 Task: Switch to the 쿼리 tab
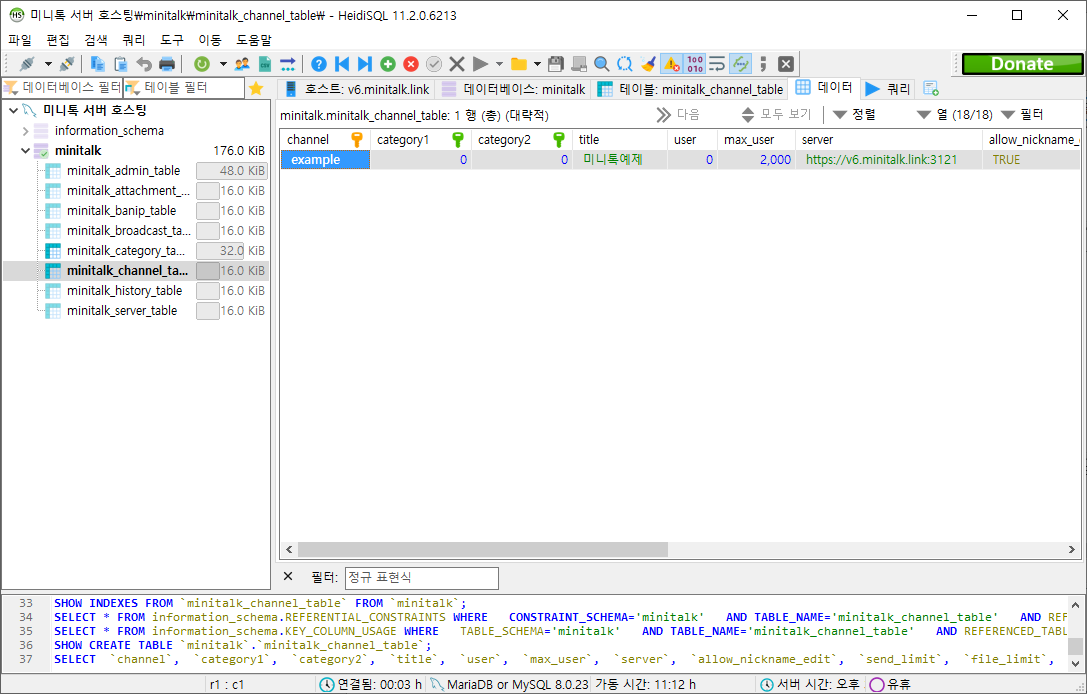click(x=888, y=89)
